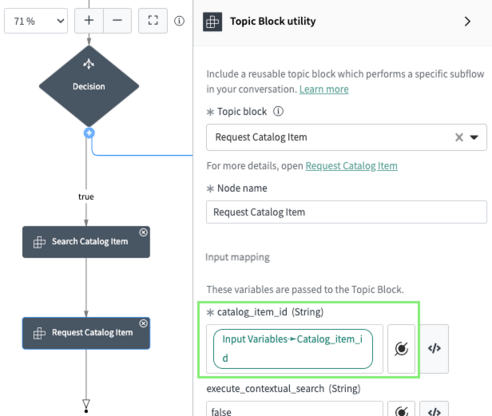Open script editor for catalog_item_id

coord(434,349)
